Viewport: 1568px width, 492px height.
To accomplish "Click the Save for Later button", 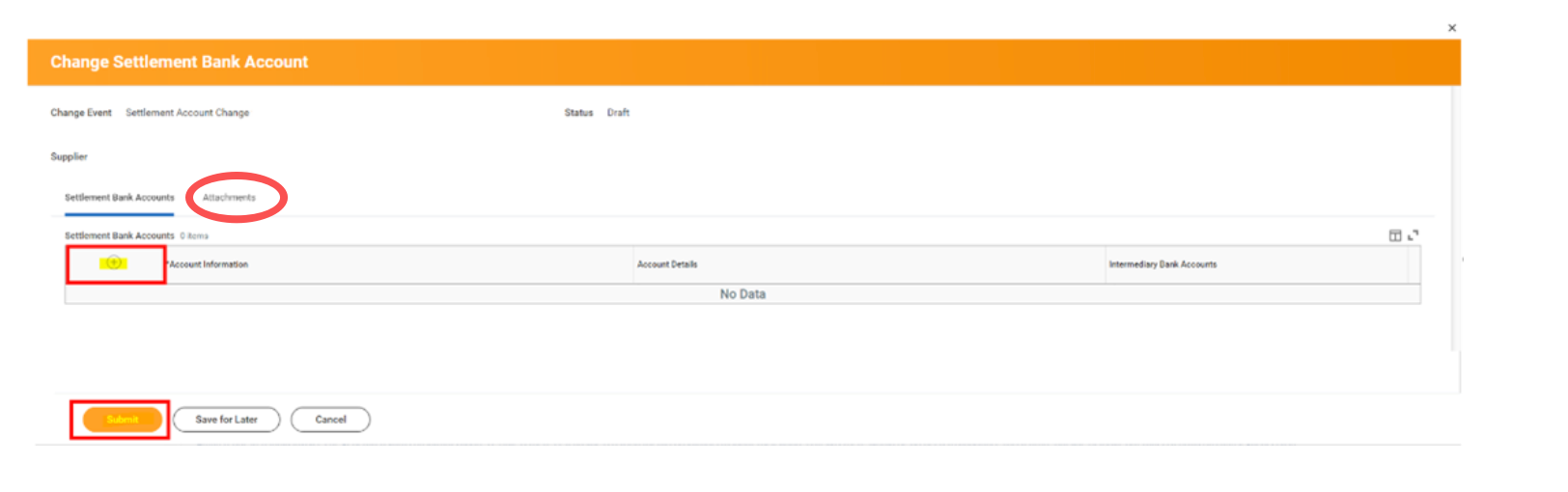I will click(226, 420).
